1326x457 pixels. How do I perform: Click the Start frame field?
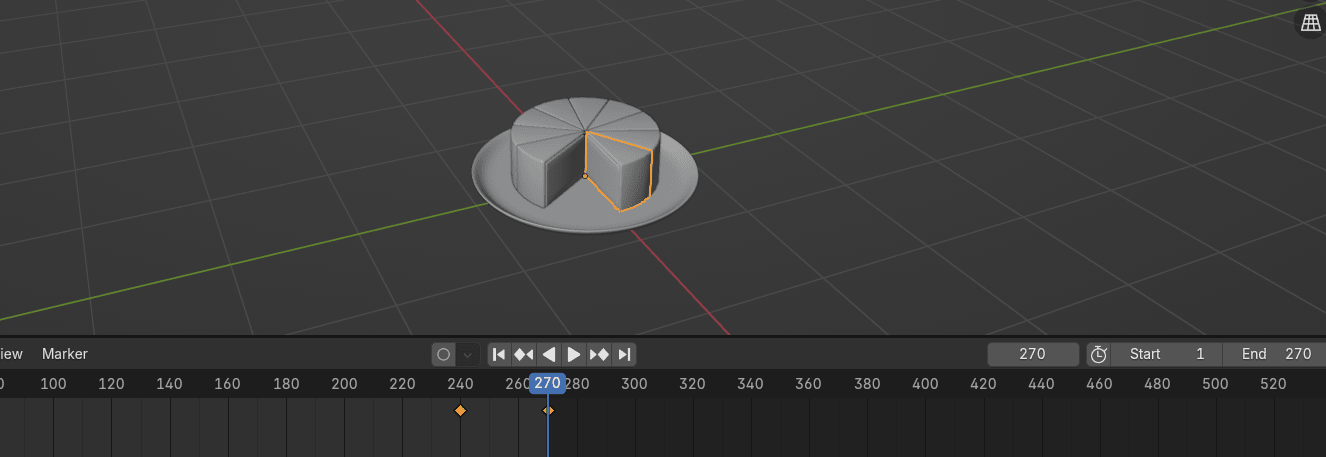[x=1165, y=354]
